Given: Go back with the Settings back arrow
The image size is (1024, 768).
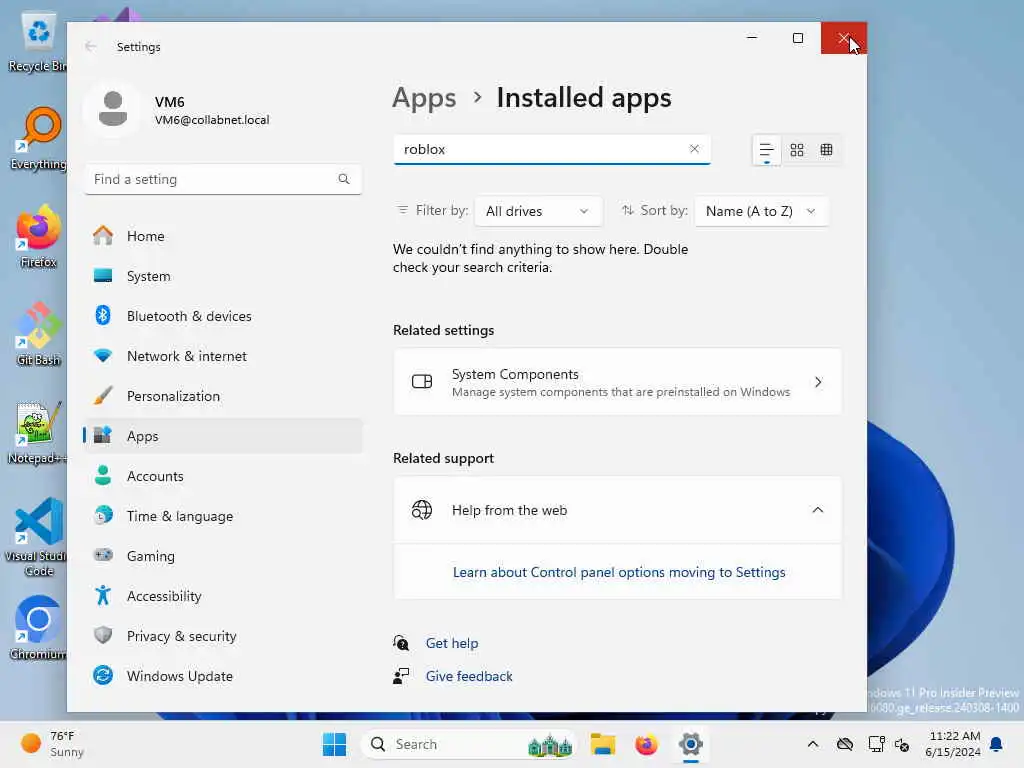Looking at the screenshot, I should coord(91,46).
